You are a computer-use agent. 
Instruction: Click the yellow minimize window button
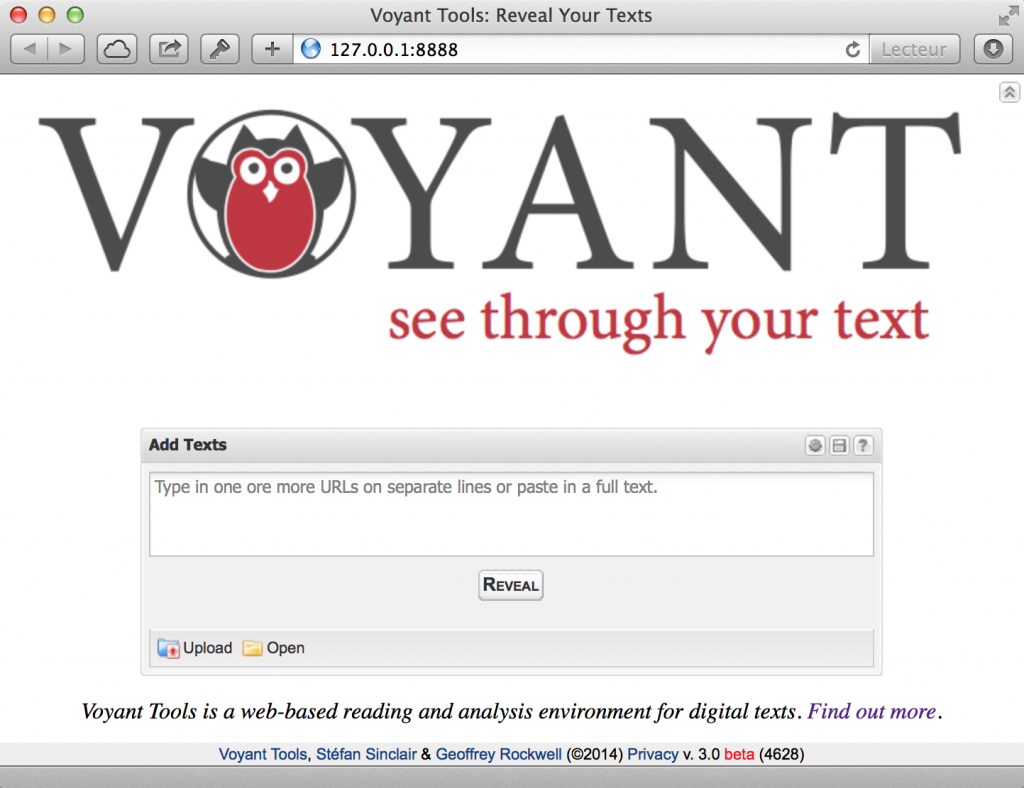pos(46,14)
